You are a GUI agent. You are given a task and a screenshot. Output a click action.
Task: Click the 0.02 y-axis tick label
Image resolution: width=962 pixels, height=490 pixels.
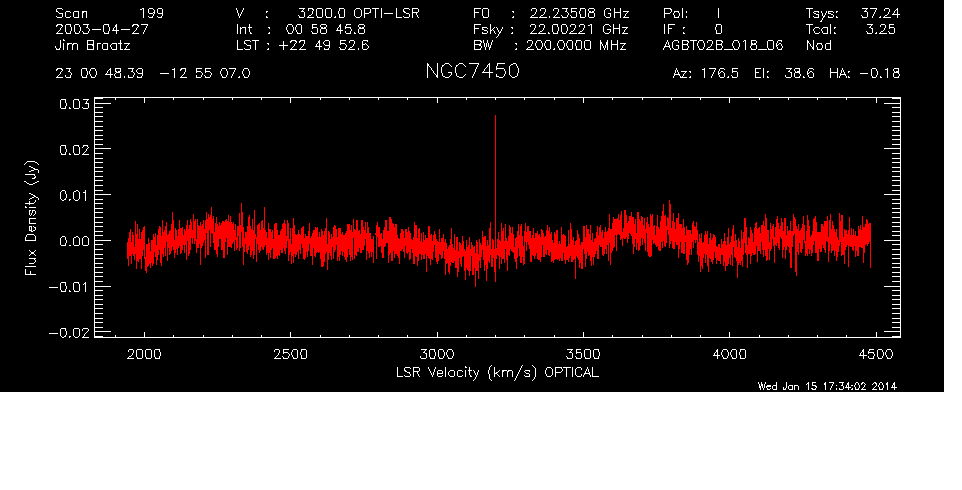click(x=74, y=150)
